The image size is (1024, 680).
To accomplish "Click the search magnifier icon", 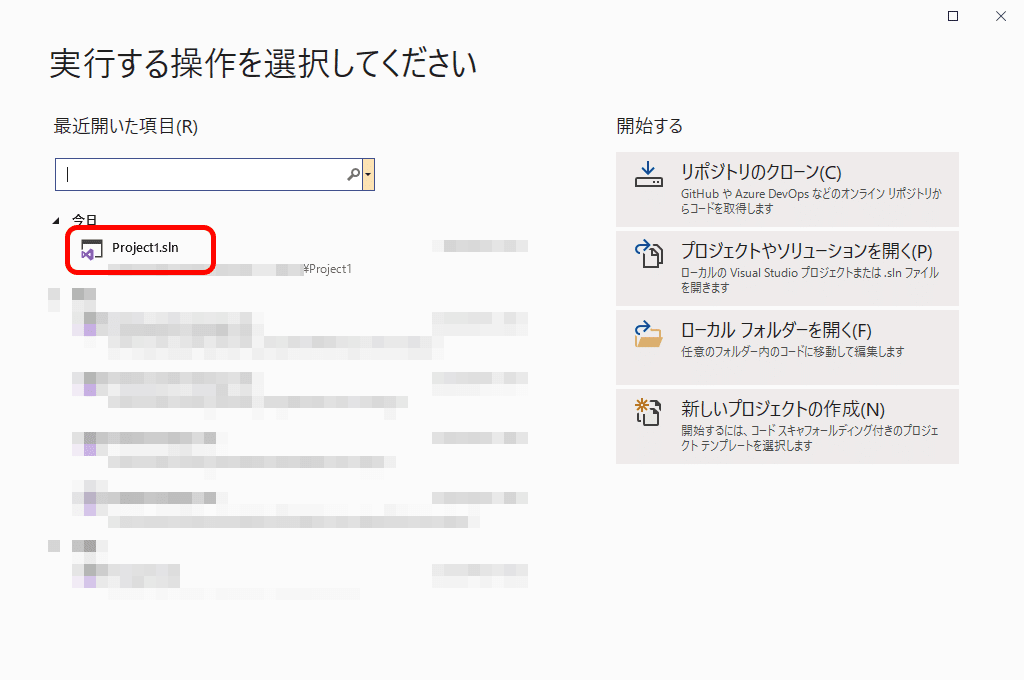I will tap(353, 174).
